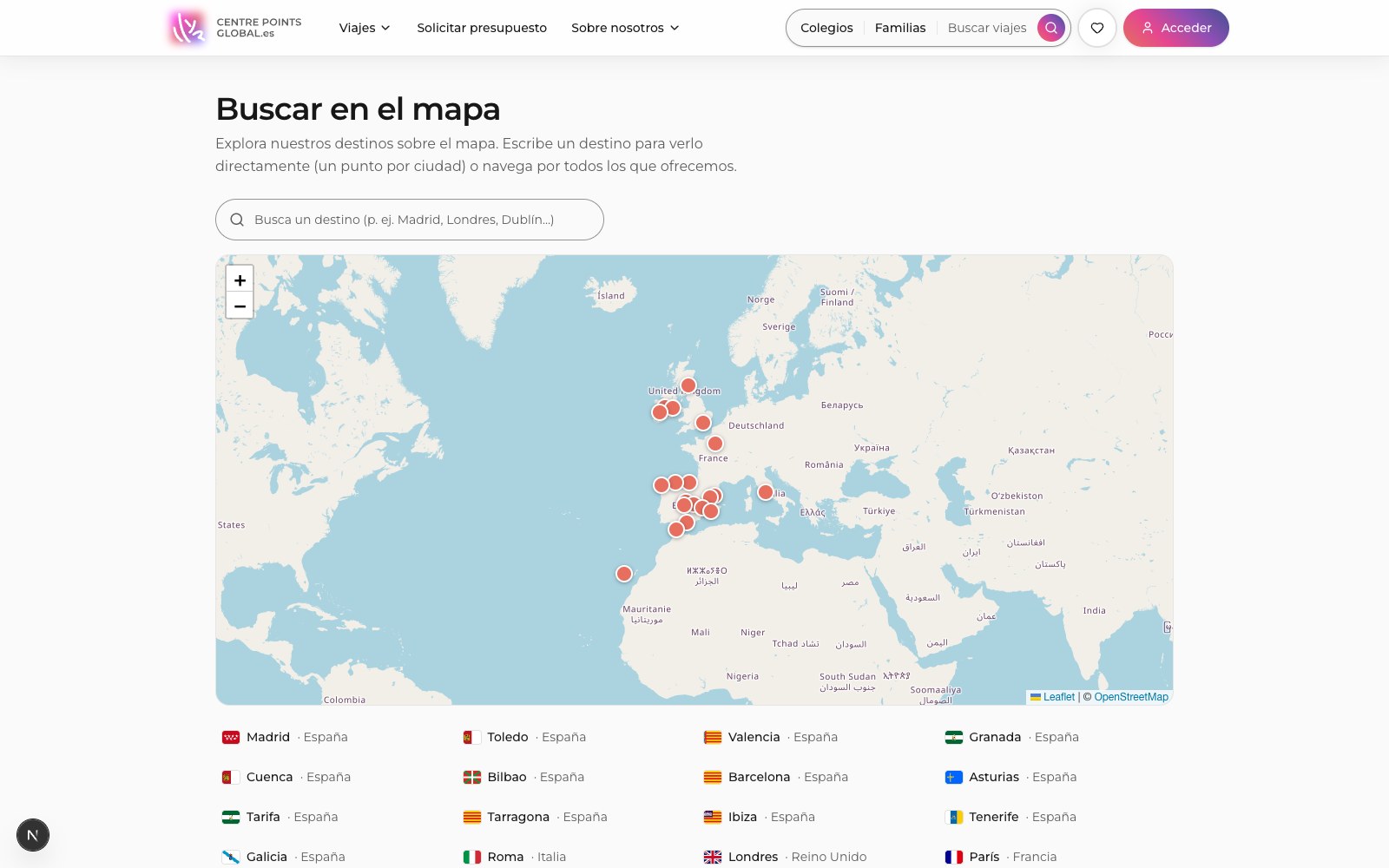Click the Rome marker in Italy
The width and height of the screenshot is (1389, 868).
766,492
